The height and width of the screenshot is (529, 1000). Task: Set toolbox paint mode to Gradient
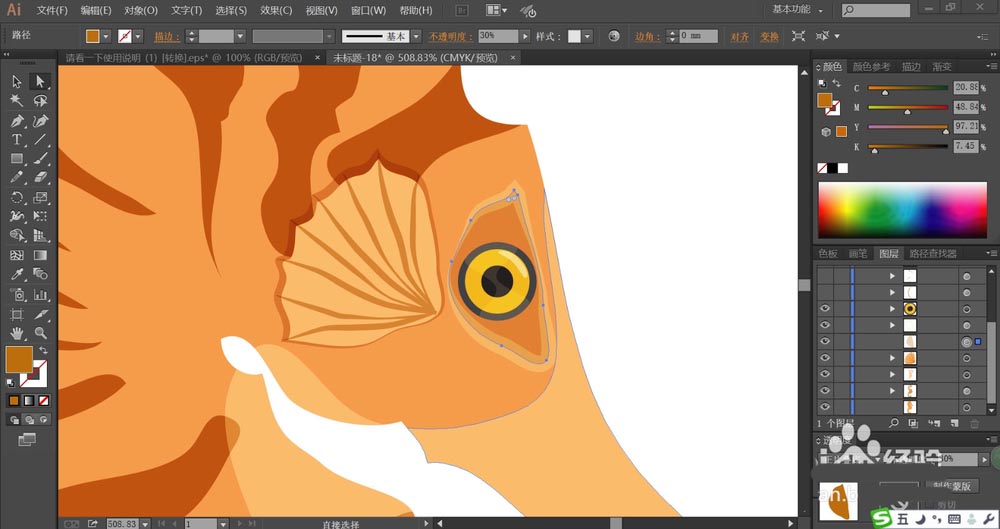[x=29, y=401]
